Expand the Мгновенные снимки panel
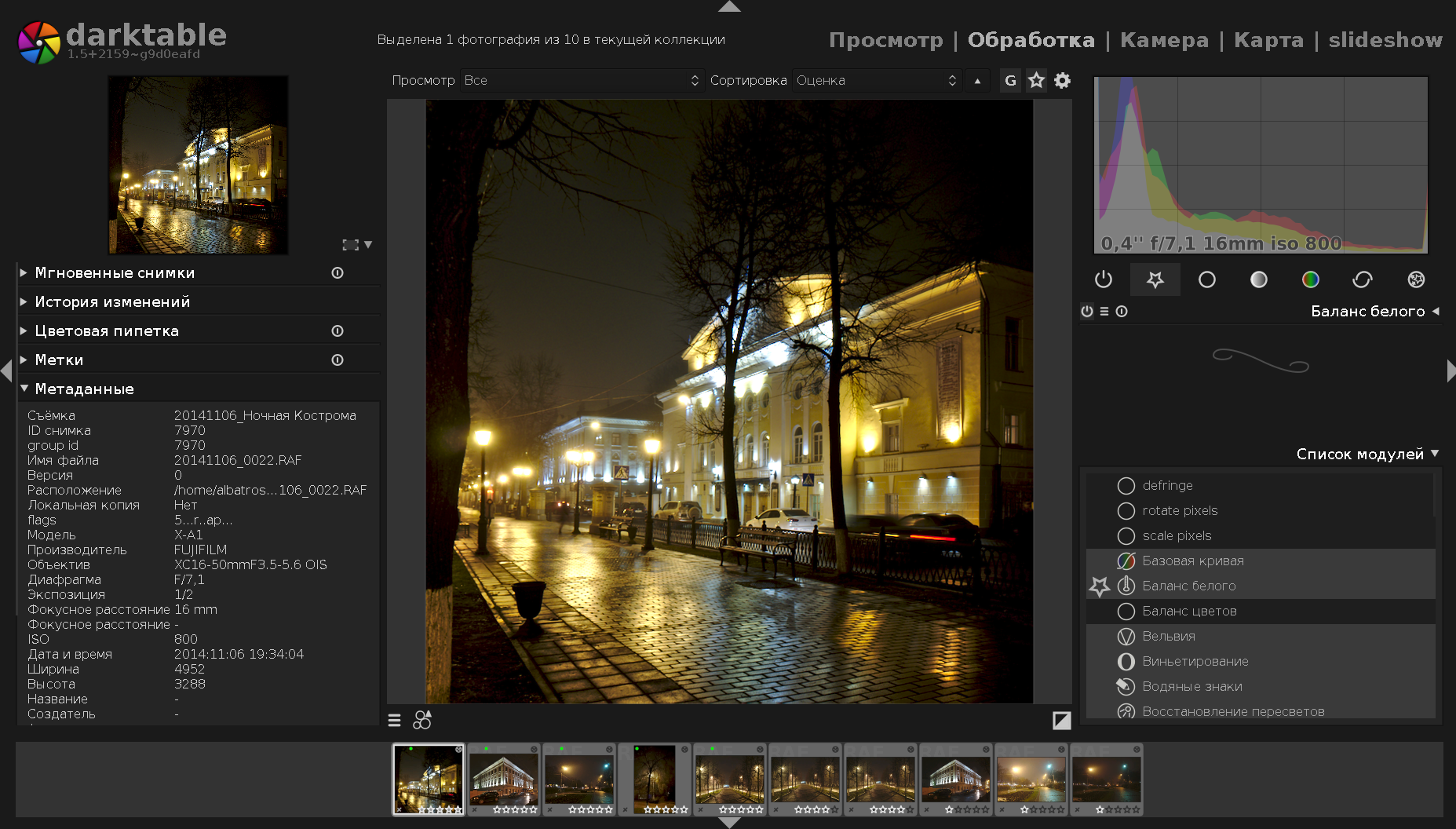This screenshot has height=829, width=1456. 24,273
